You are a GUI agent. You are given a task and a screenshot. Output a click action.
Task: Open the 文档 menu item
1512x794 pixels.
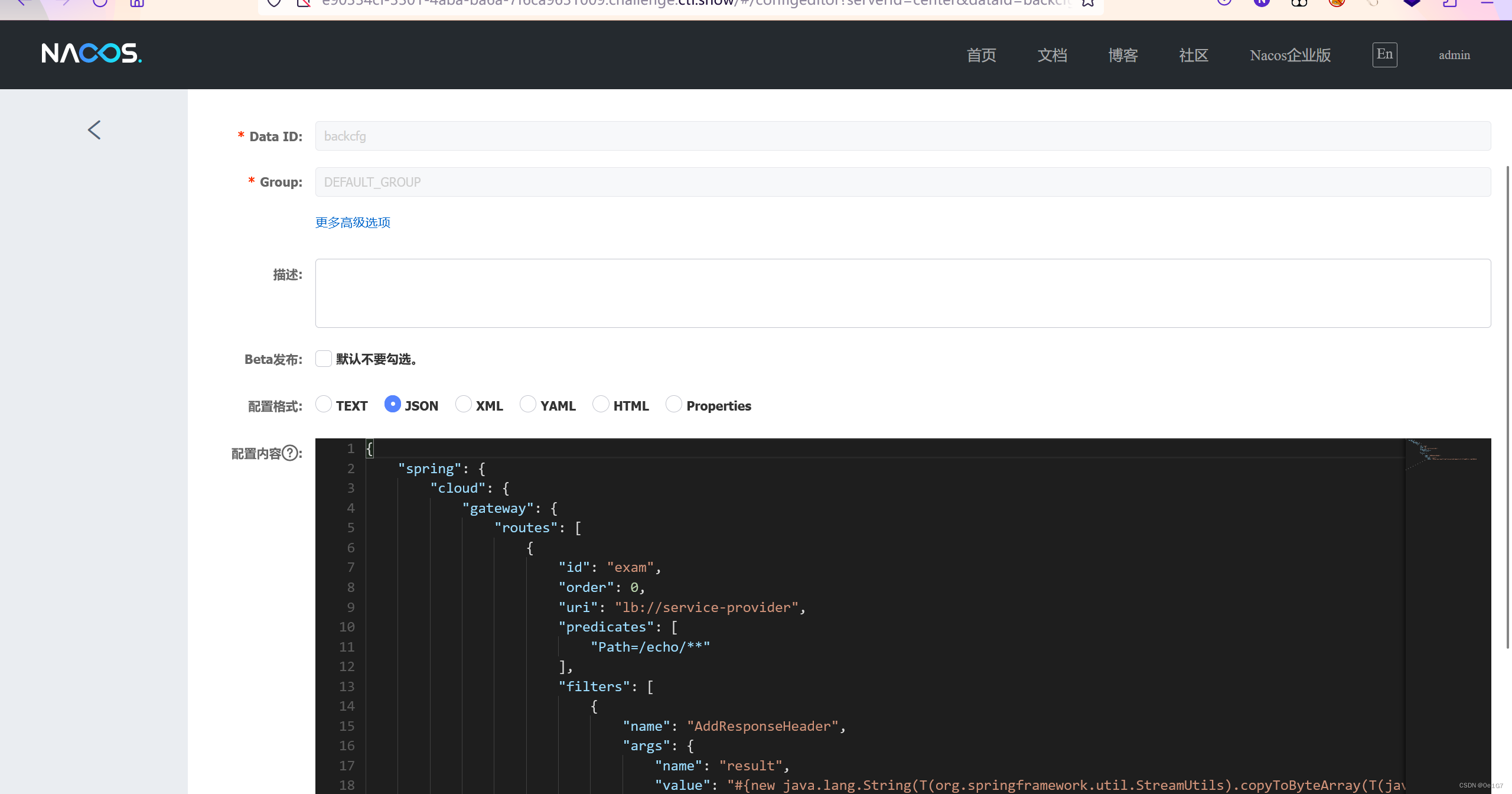[x=1052, y=55]
